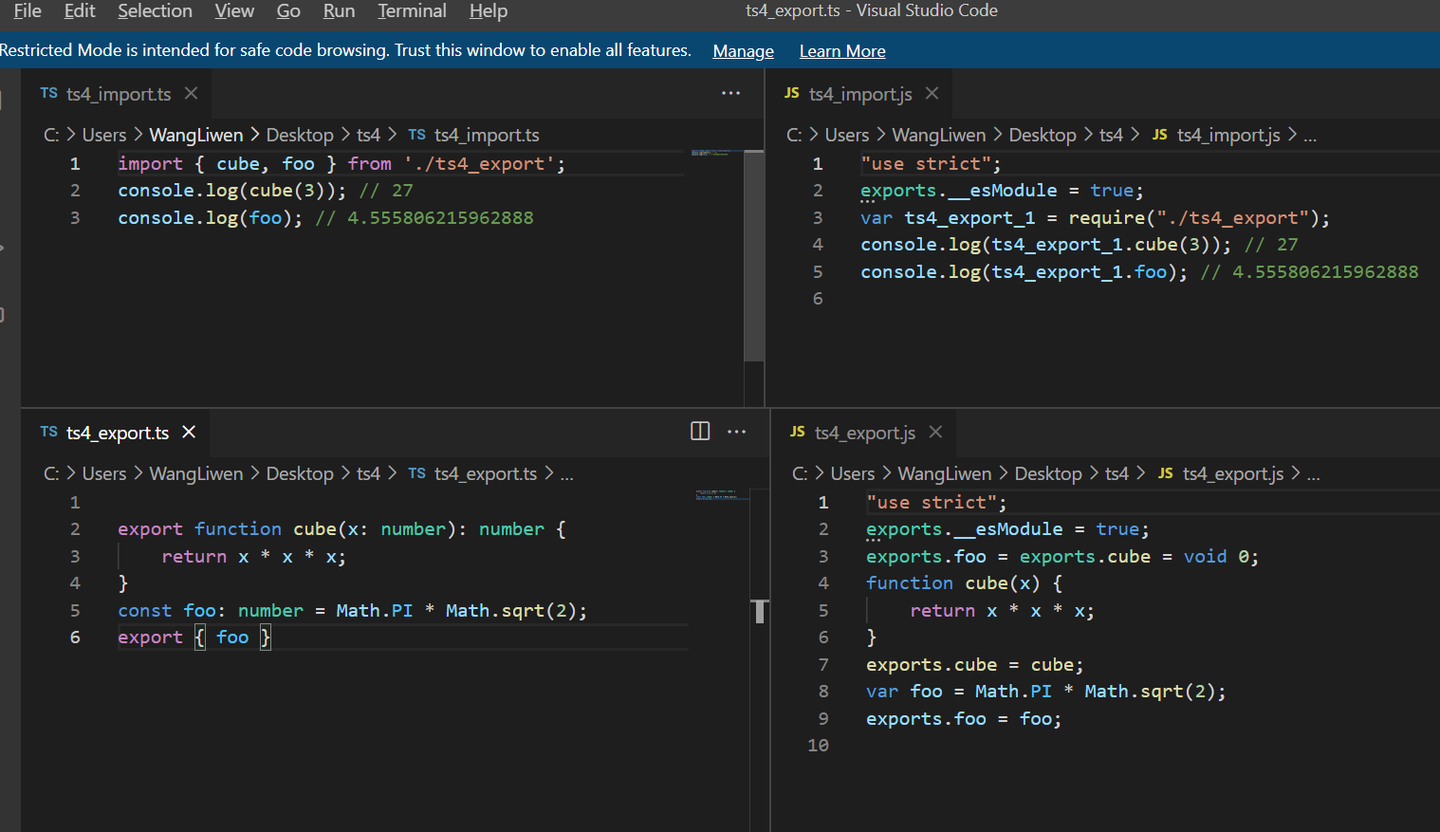
Task: Close the ts4_import.js tab
Action: tap(932, 93)
